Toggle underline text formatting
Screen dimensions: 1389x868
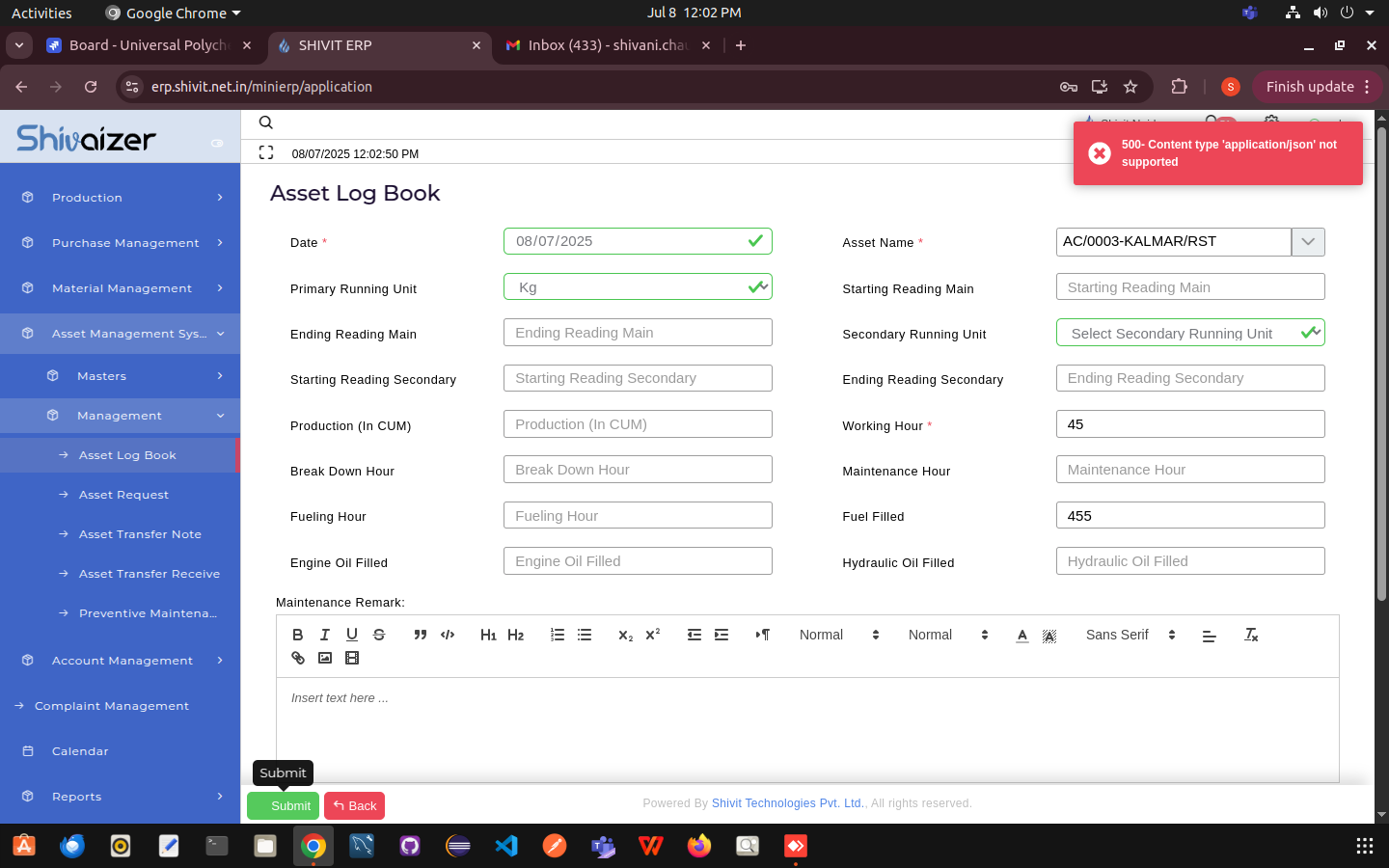352,635
